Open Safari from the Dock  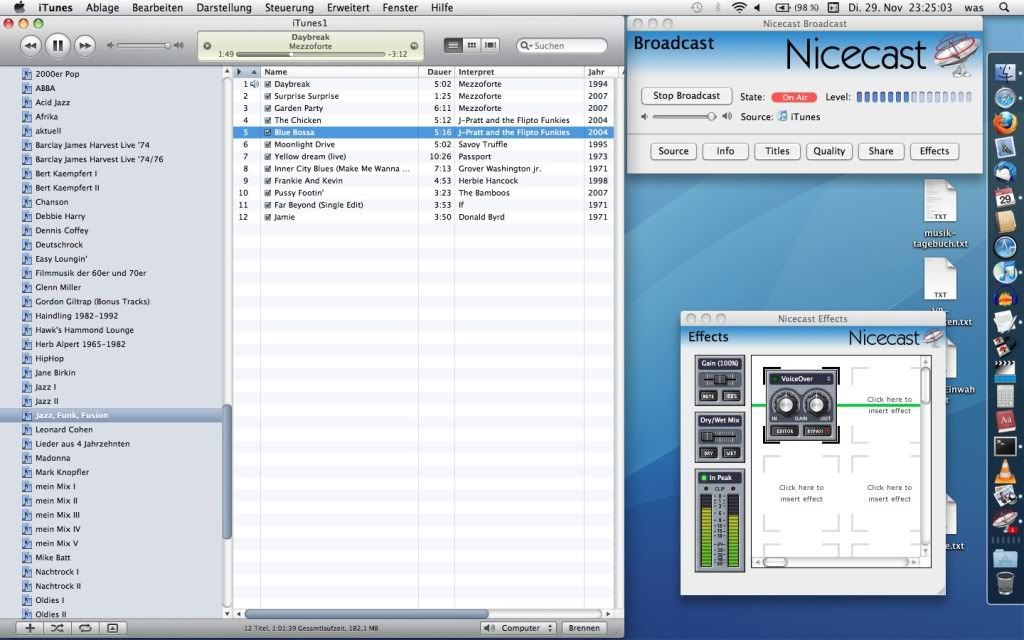click(1004, 98)
